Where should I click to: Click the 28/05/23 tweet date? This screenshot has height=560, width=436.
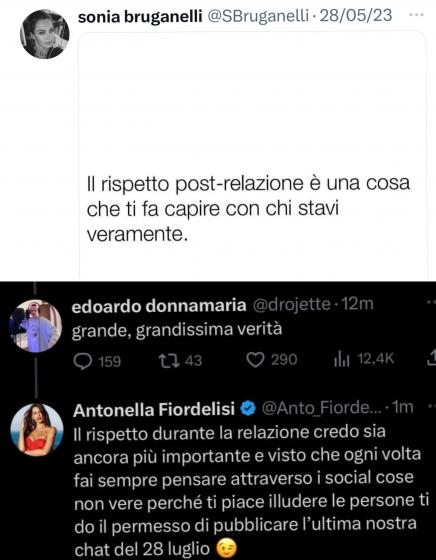[x=356, y=16]
